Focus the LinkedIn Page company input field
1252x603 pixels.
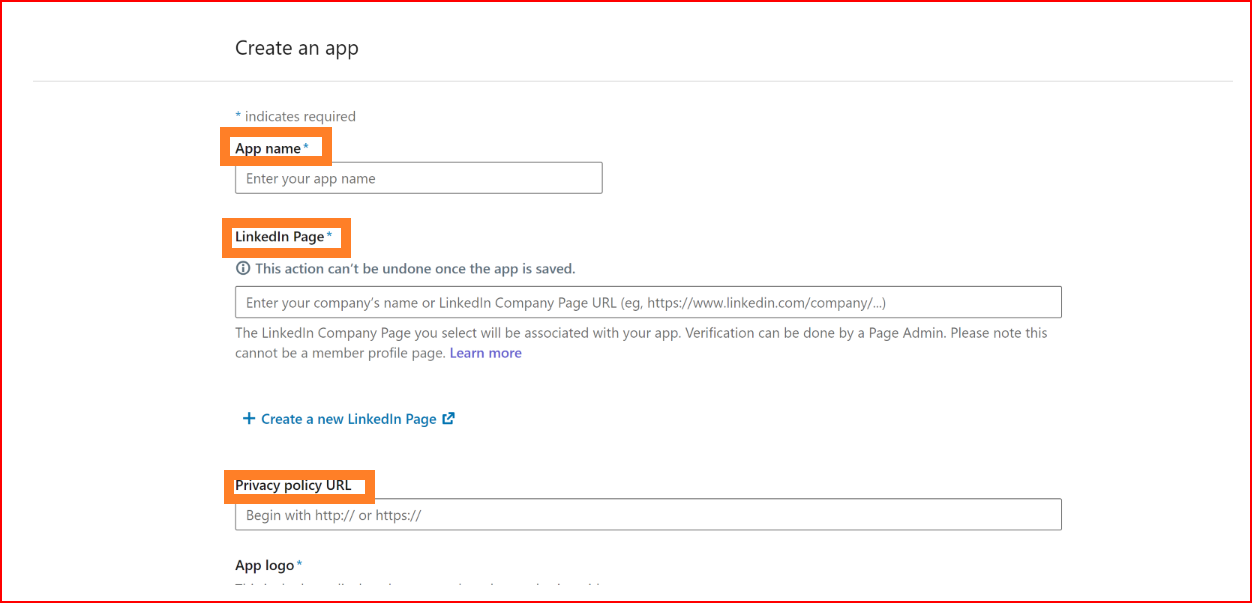tap(648, 302)
